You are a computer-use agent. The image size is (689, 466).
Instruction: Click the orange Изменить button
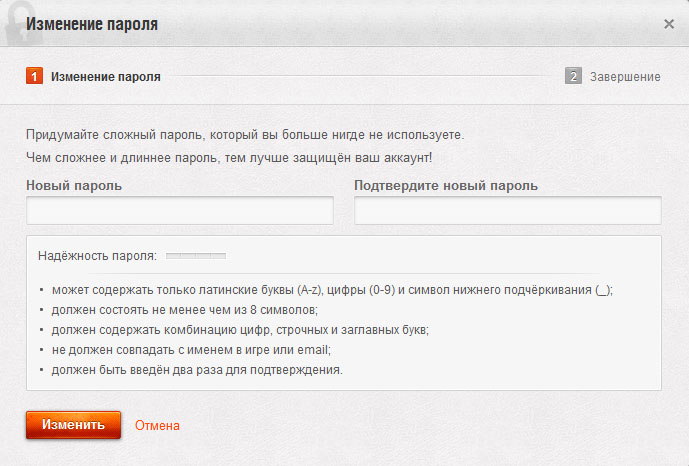point(73,425)
